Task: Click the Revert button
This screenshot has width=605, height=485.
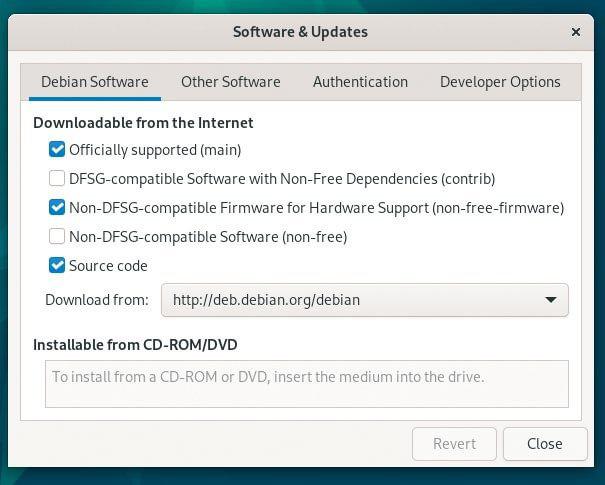Action: point(454,444)
